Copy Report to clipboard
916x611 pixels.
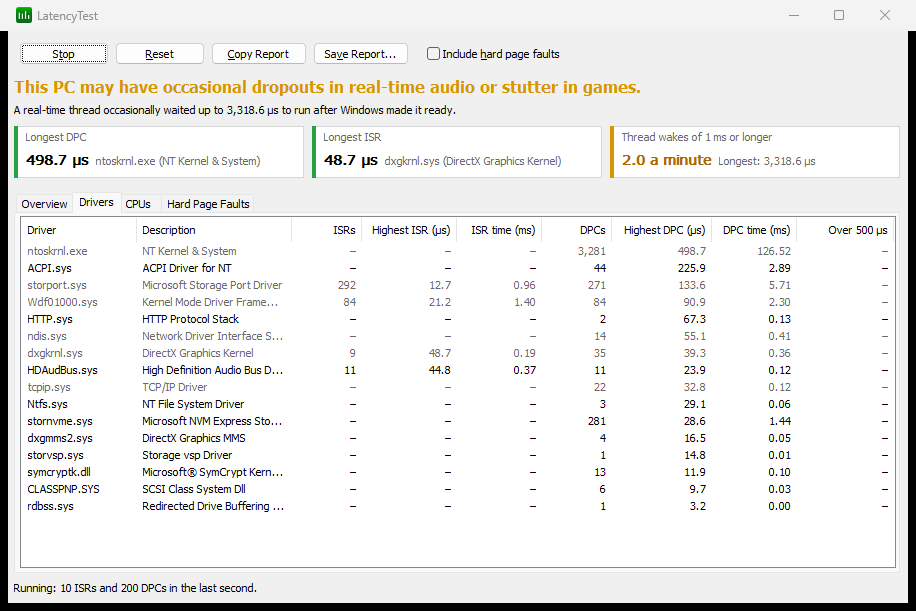pos(258,54)
